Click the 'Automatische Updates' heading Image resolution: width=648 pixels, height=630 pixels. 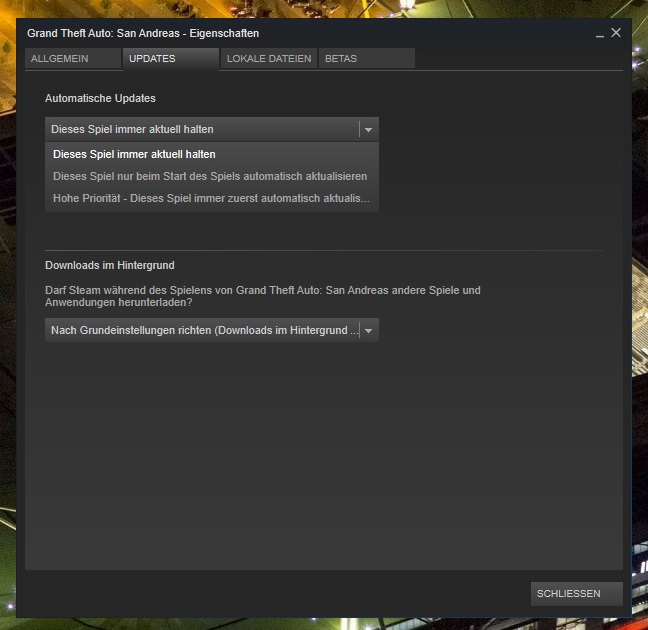pyautogui.click(x=100, y=98)
